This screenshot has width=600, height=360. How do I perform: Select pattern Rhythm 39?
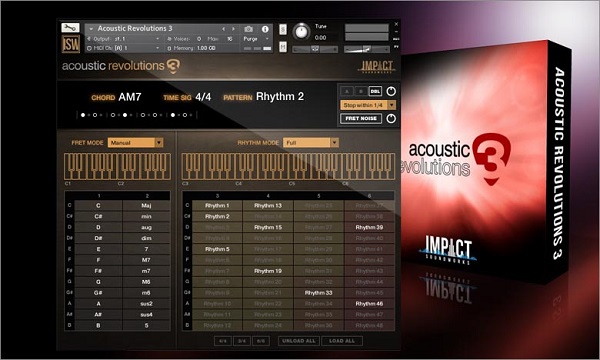369,227
